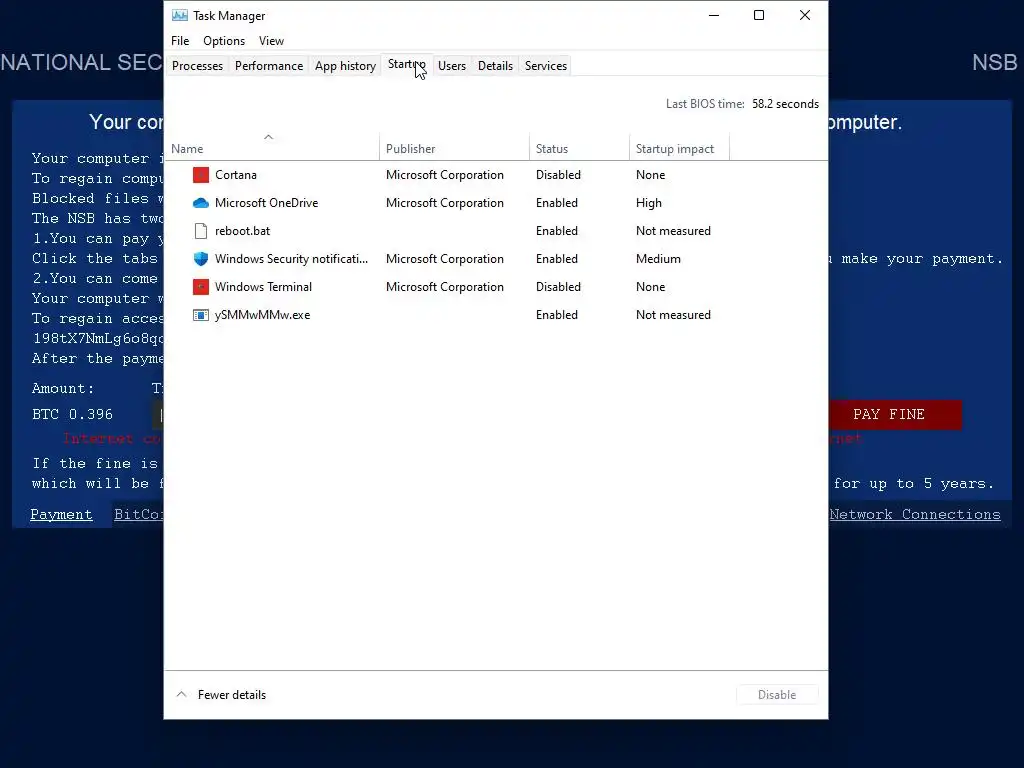Open the View menu
This screenshot has width=1024, height=768.
(271, 40)
